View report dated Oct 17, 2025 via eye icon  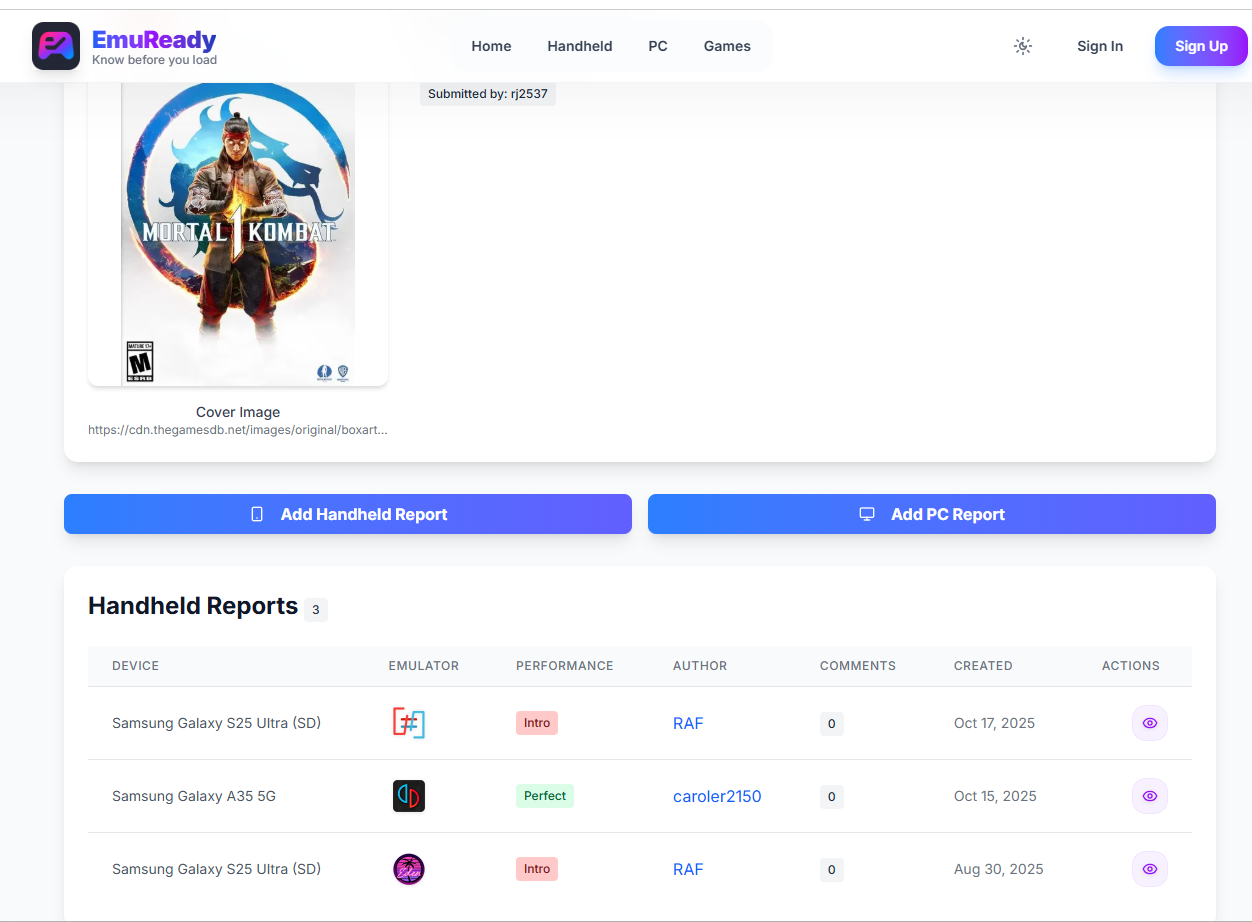1150,723
